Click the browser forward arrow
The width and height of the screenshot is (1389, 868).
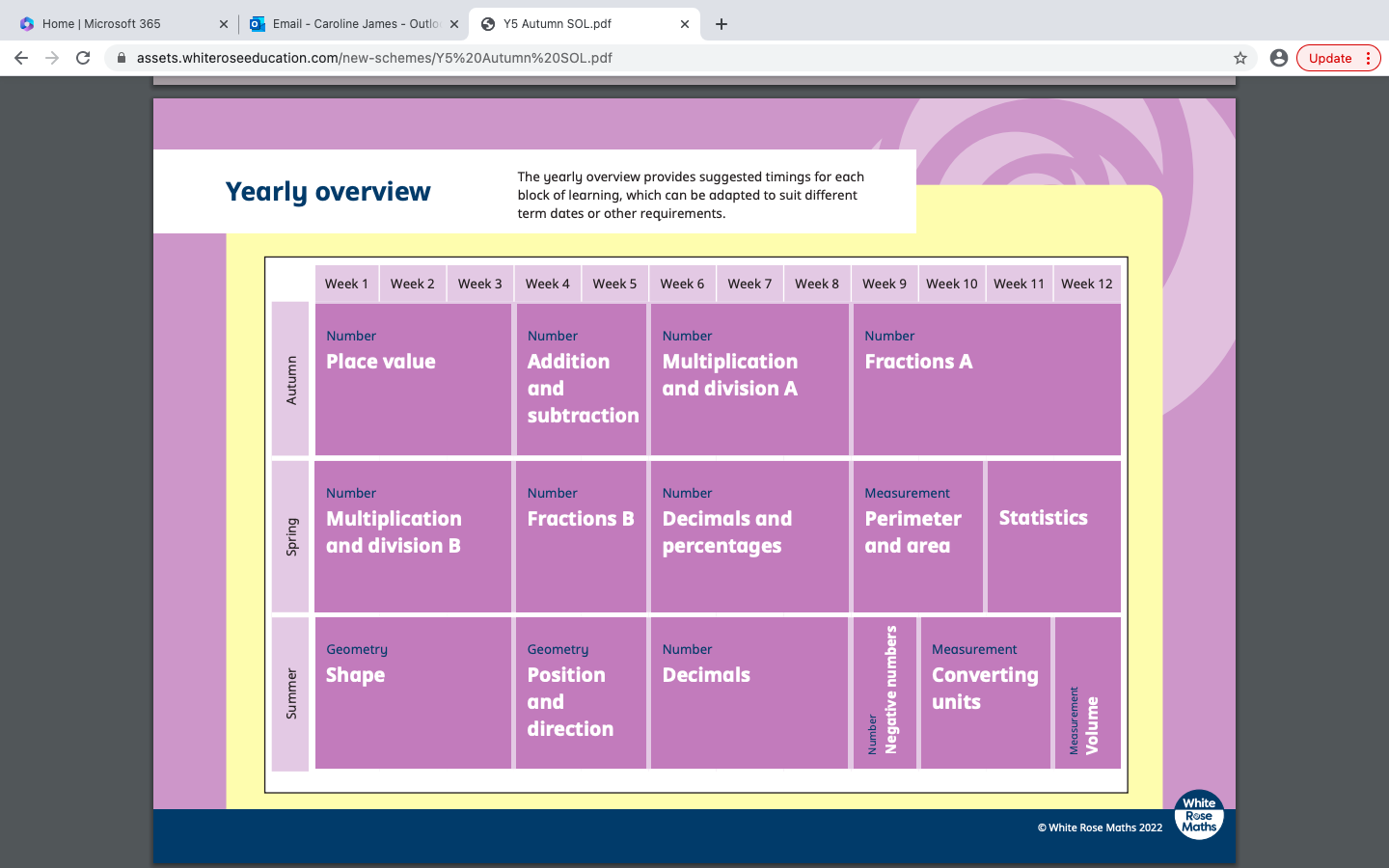[52, 58]
